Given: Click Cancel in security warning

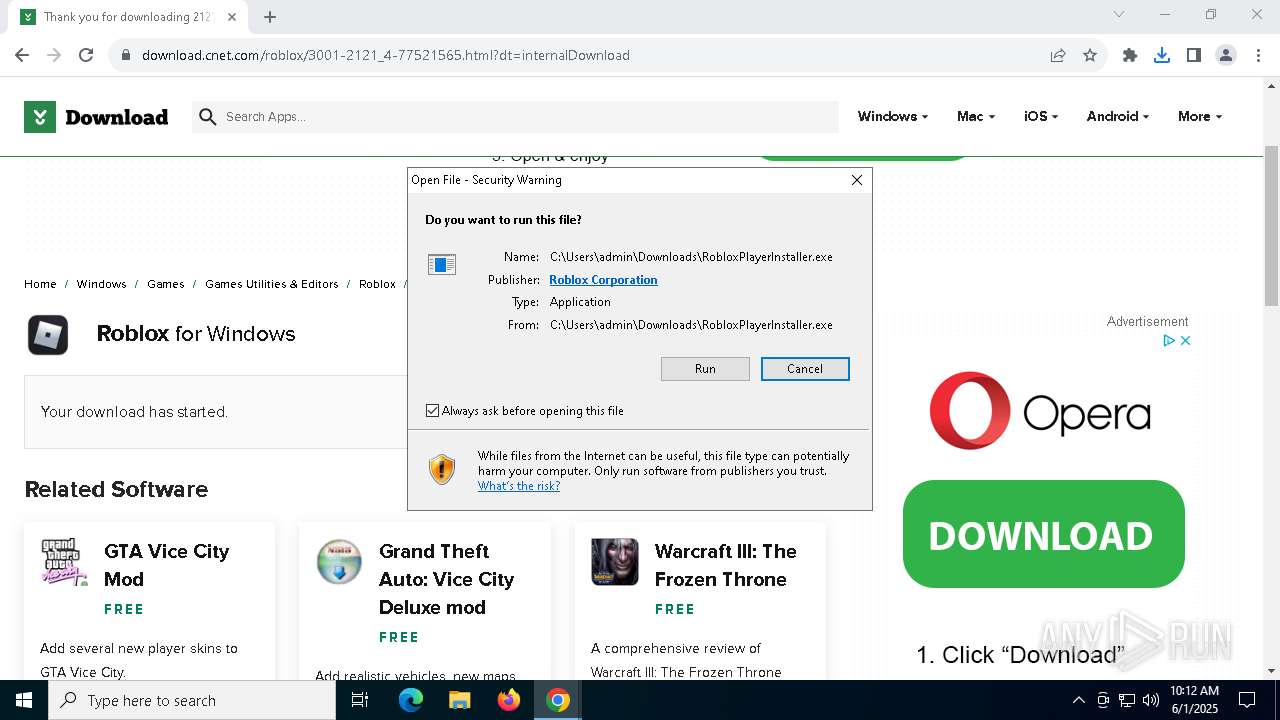Looking at the screenshot, I should click(805, 369).
